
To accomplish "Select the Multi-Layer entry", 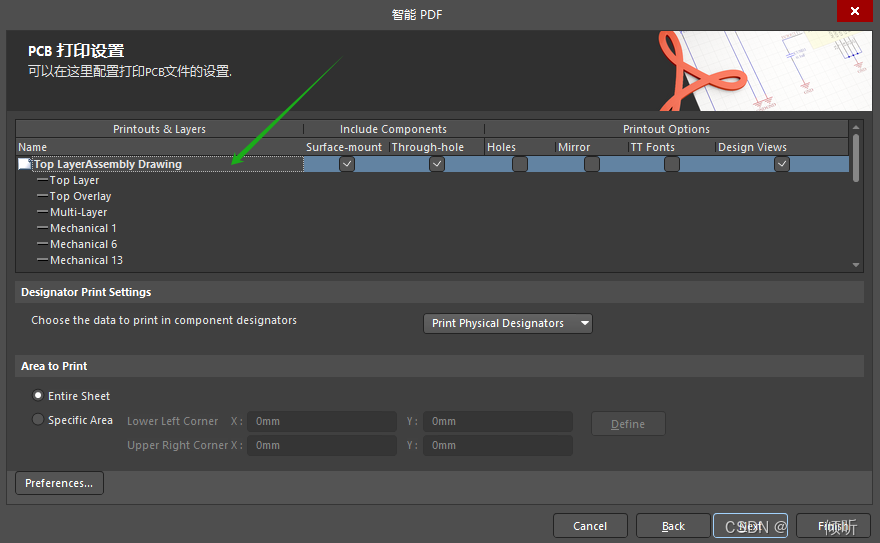I will (79, 212).
